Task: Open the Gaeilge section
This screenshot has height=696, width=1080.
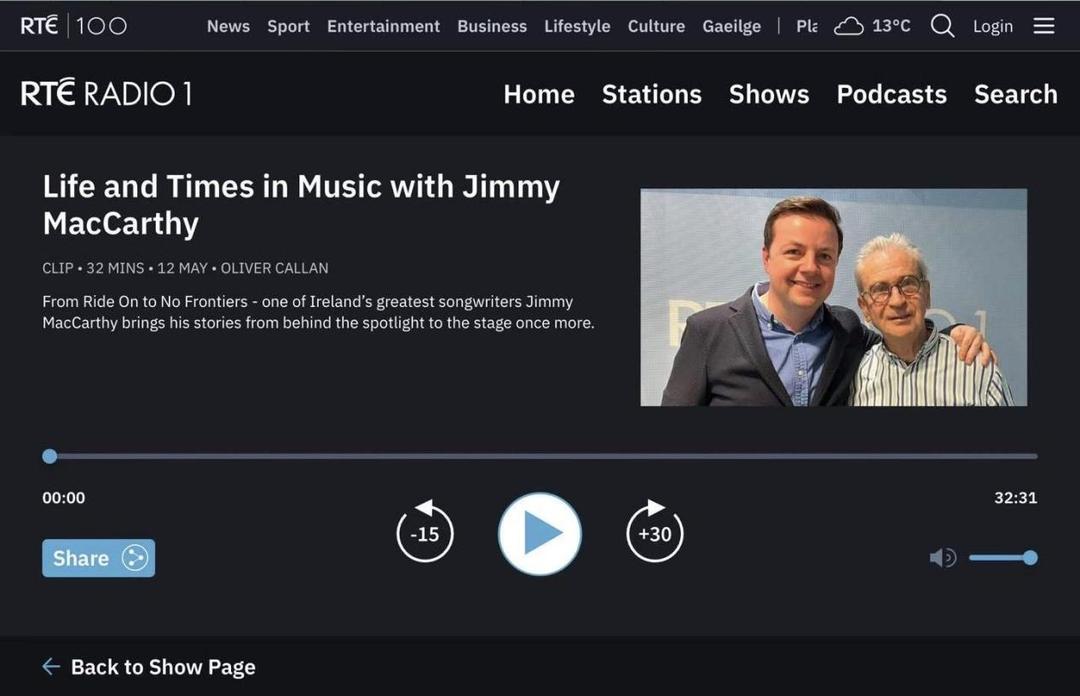Action: [731, 26]
